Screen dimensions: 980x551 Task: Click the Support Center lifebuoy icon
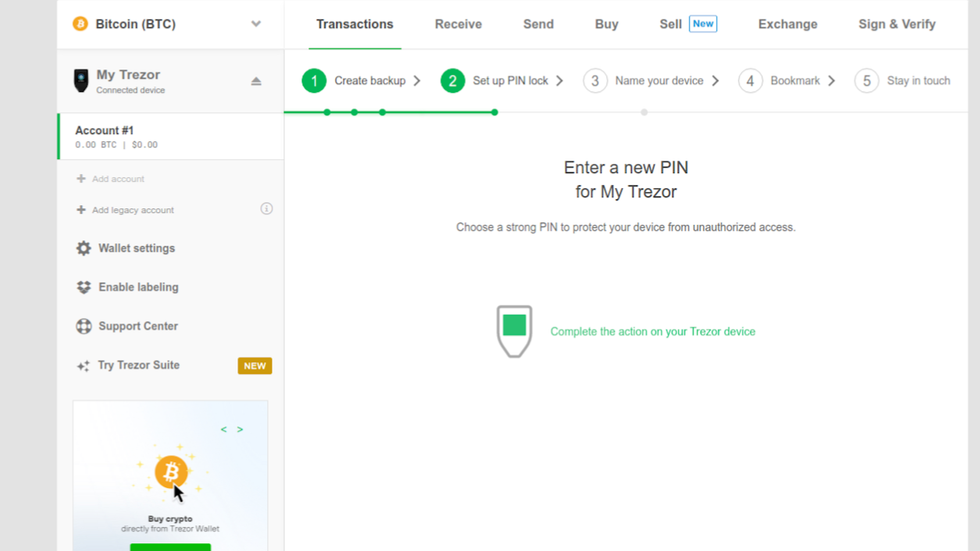tap(84, 326)
